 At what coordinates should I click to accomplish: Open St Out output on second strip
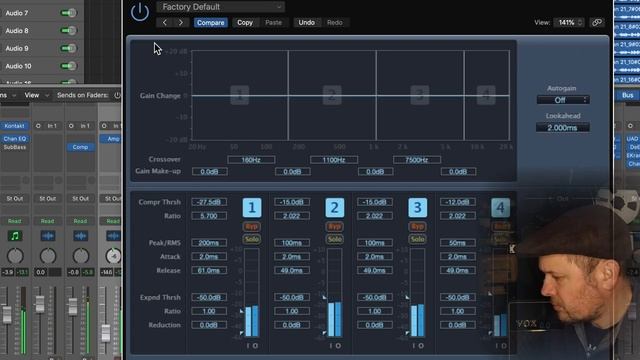pyautogui.click(x=48, y=199)
